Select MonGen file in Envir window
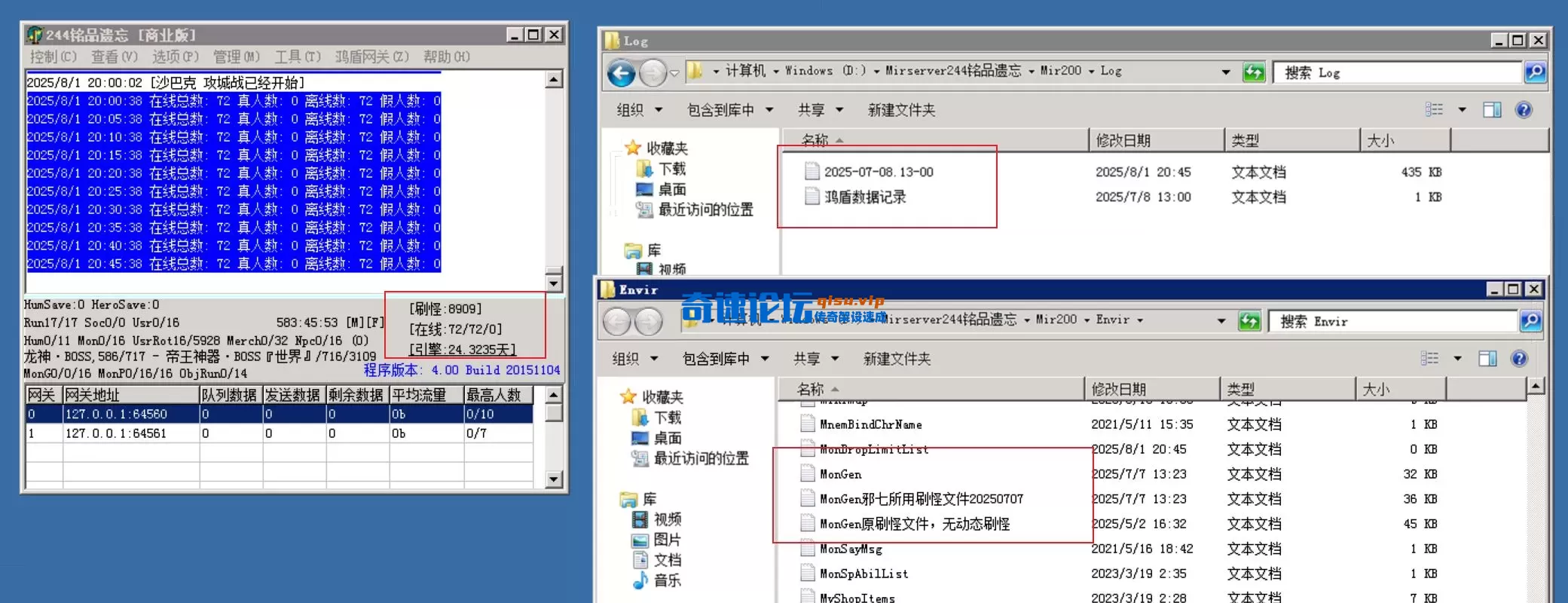 coord(831,474)
